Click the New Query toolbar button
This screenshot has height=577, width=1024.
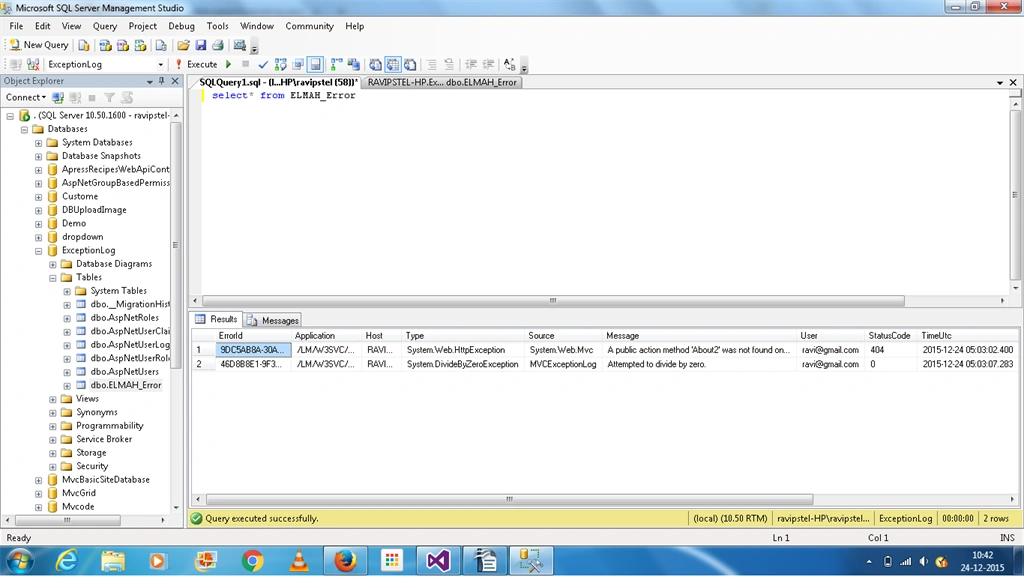pos(39,45)
